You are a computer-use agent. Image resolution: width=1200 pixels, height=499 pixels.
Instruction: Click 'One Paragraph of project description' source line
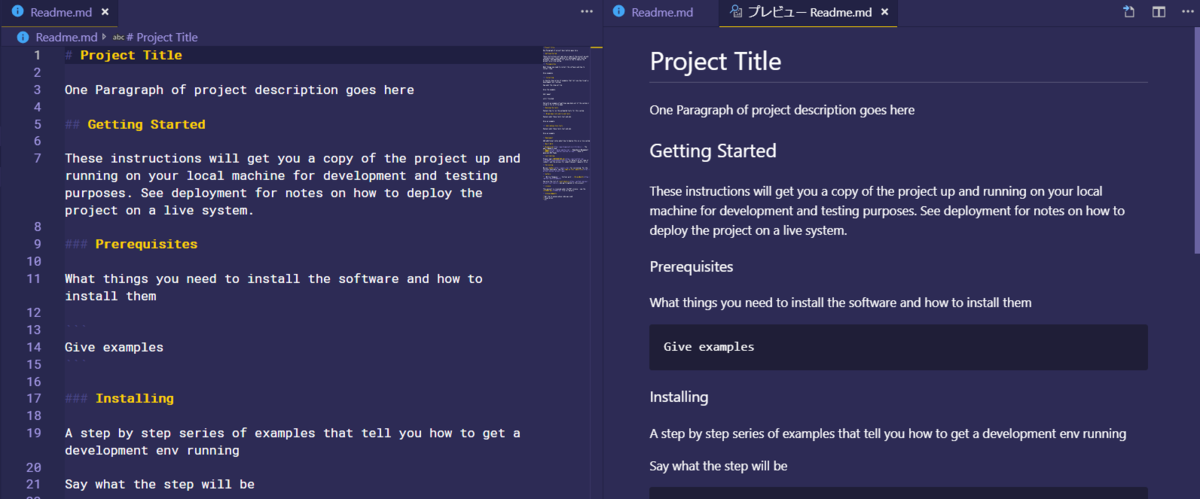click(x=239, y=90)
